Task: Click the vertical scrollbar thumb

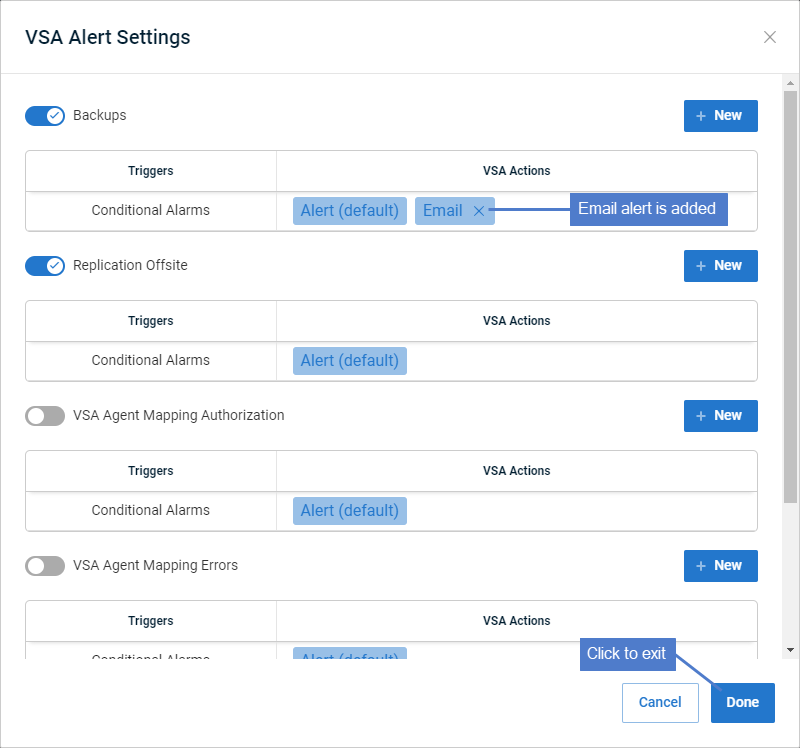Action: (x=790, y=297)
